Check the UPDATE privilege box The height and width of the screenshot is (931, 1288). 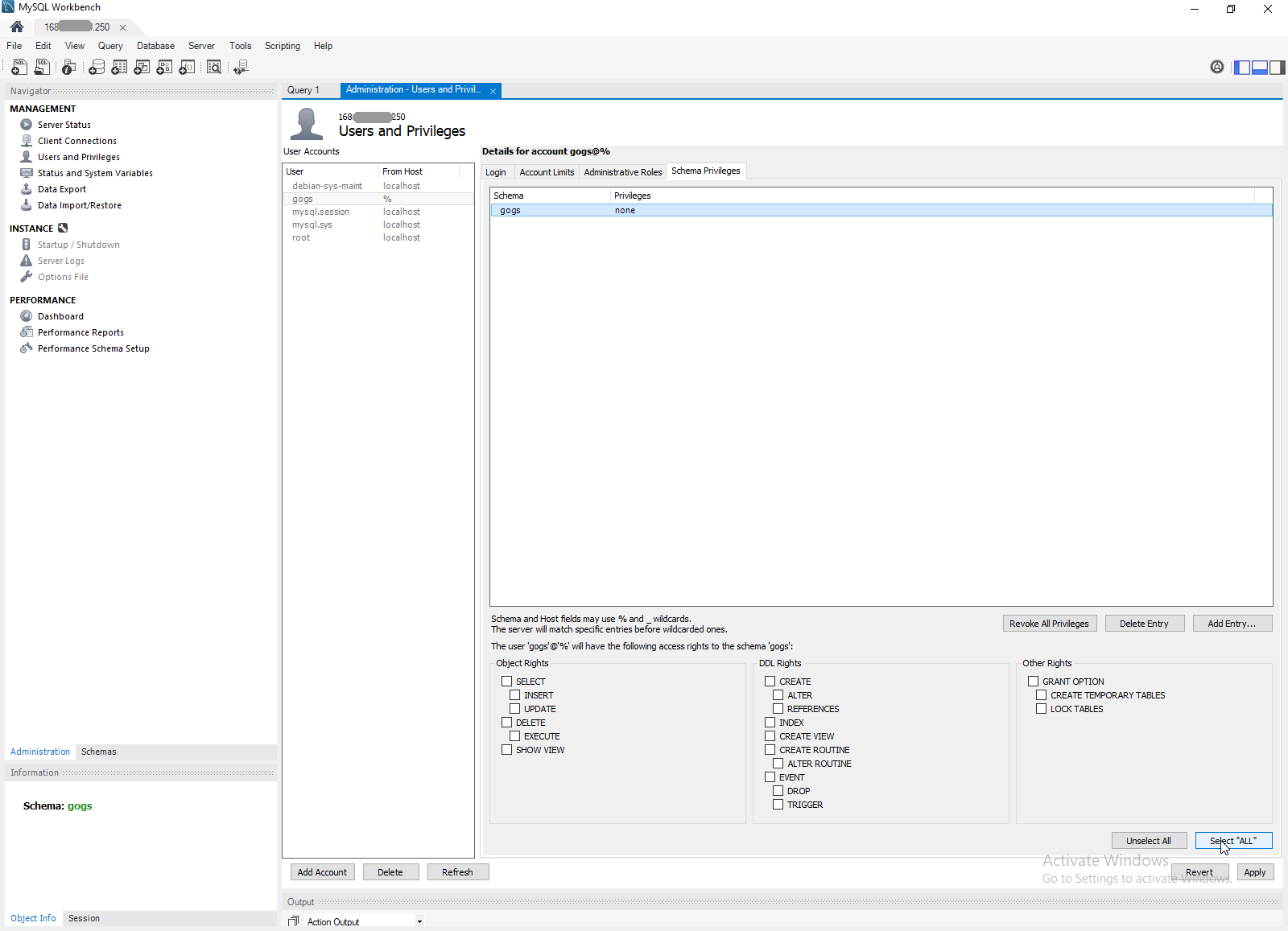pos(515,709)
